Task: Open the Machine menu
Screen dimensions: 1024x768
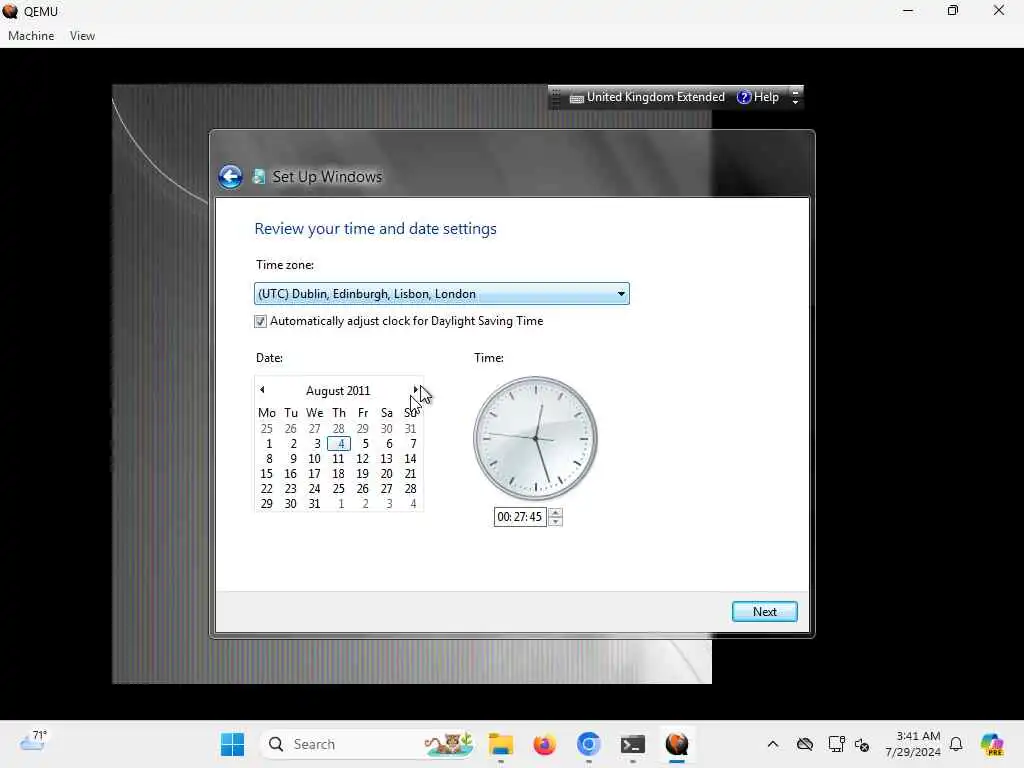Action: pyautogui.click(x=31, y=36)
